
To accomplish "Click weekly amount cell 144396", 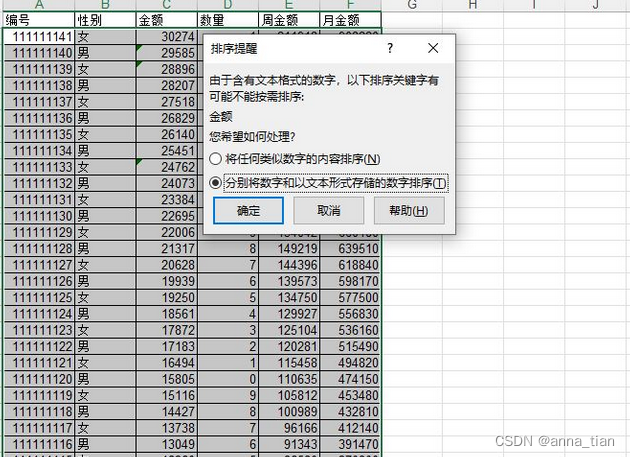I will click(289, 265).
